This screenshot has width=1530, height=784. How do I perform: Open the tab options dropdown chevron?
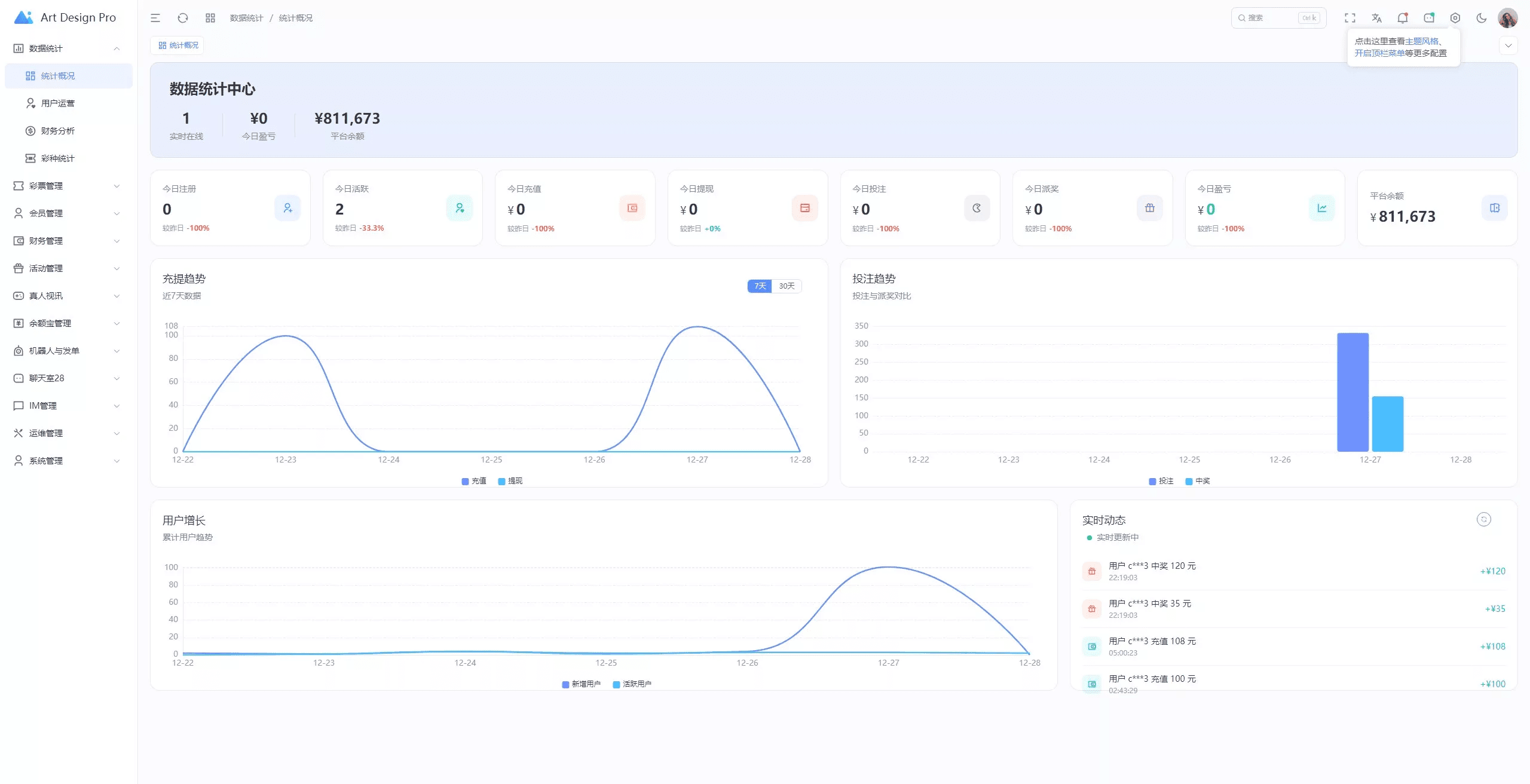click(x=1508, y=45)
